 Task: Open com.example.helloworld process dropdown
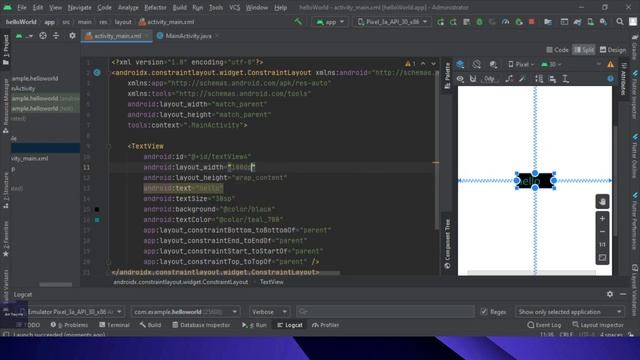click(185, 312)
